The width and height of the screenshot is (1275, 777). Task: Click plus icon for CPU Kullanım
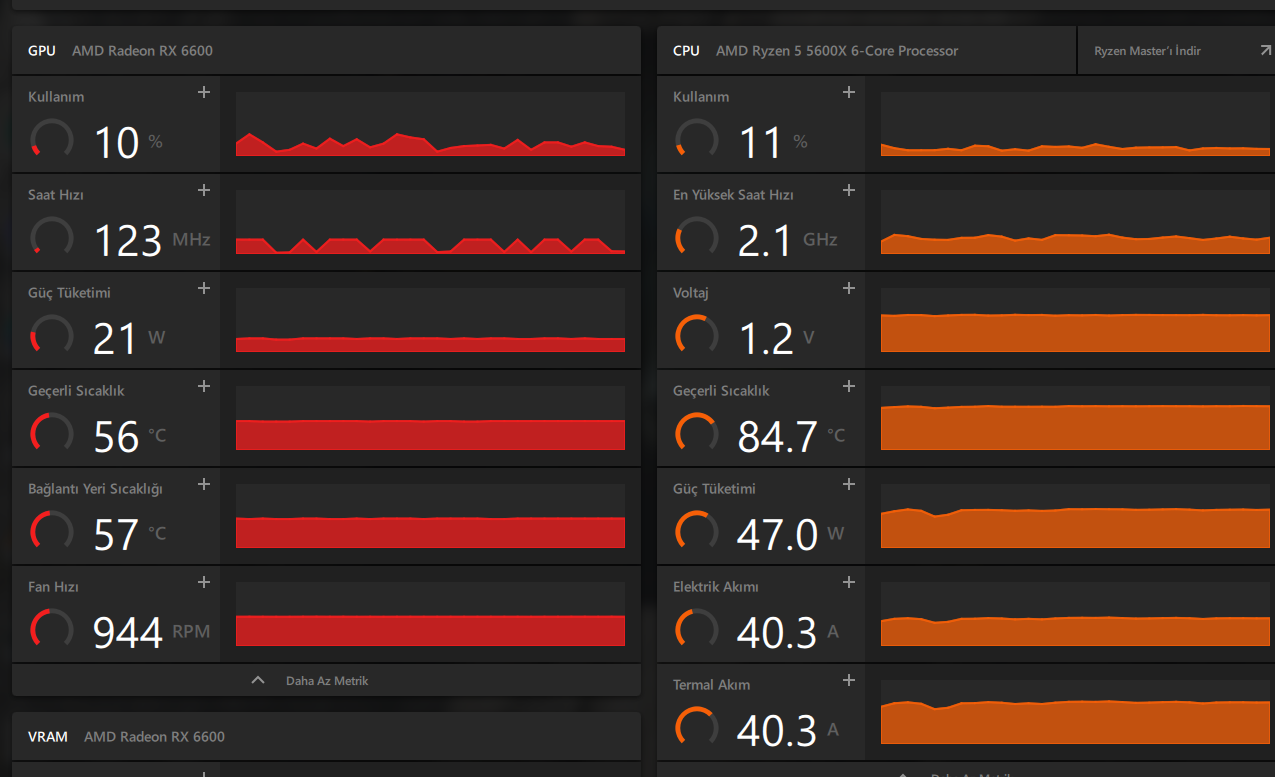pyautogui.click(x=849, y=93)
